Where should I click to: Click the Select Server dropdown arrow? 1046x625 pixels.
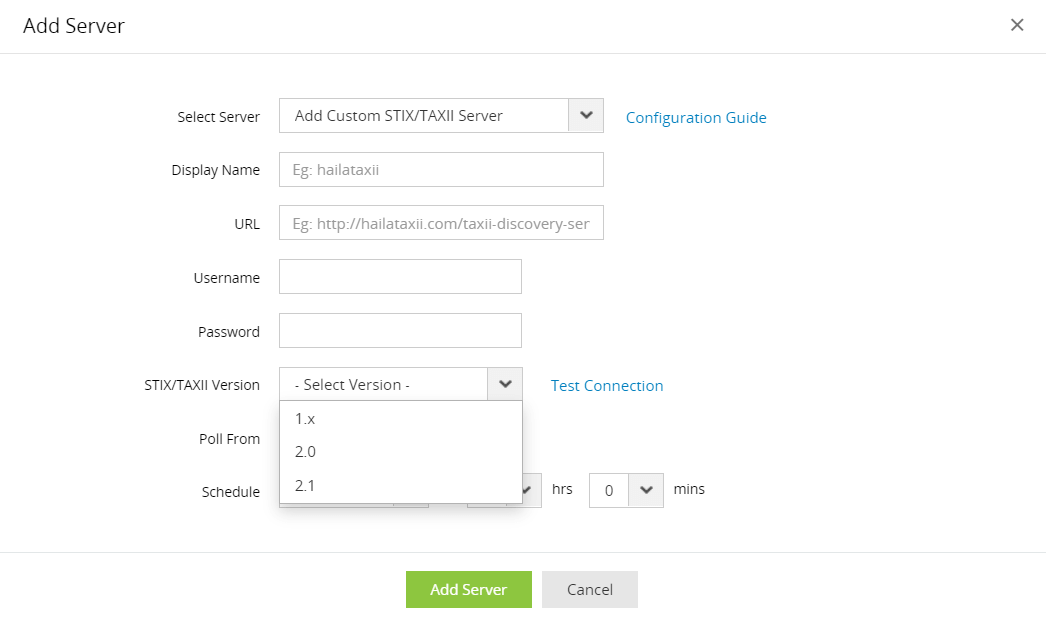[586, 116]
